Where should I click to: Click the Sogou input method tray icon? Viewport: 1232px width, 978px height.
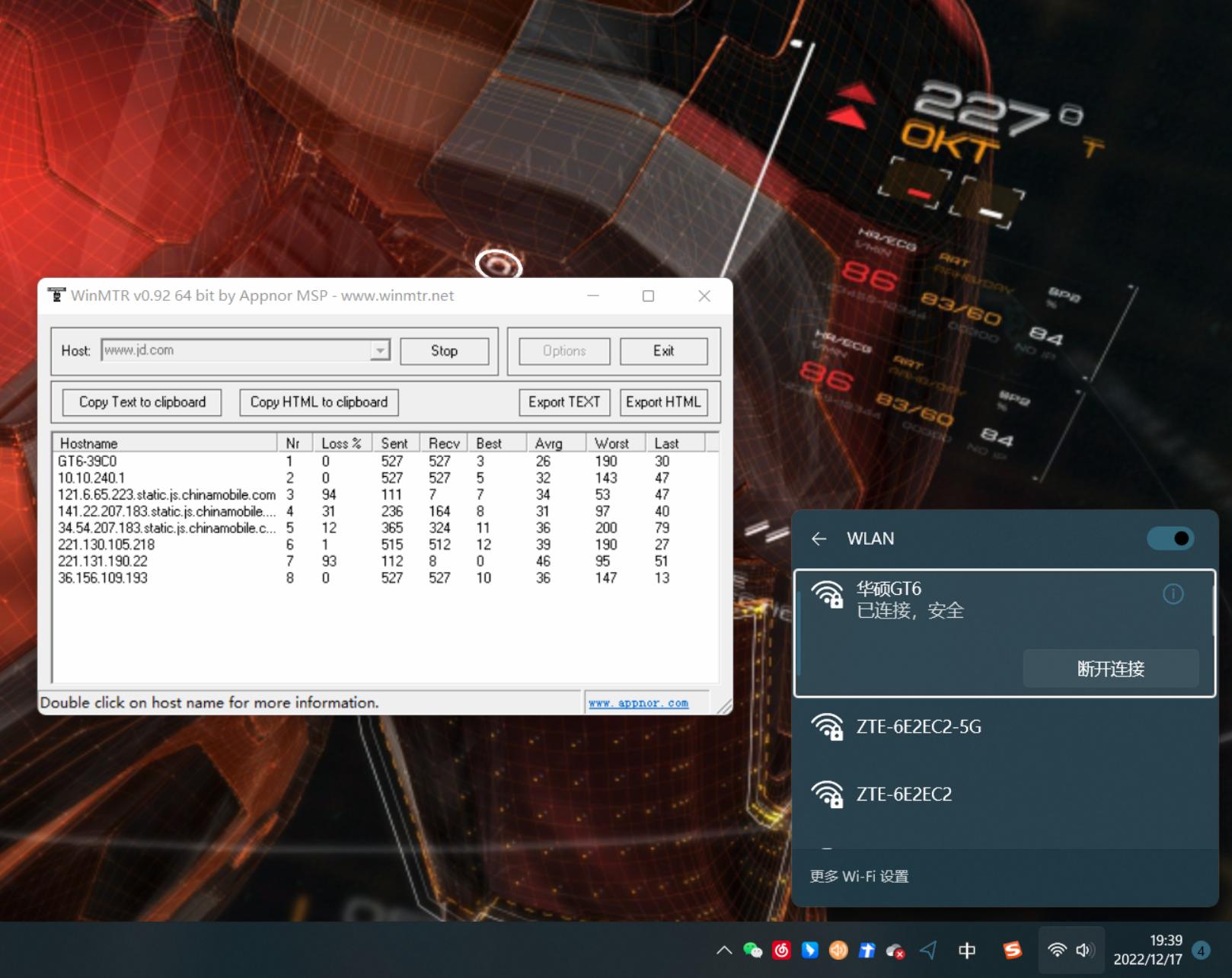[x=1012, y=950]
